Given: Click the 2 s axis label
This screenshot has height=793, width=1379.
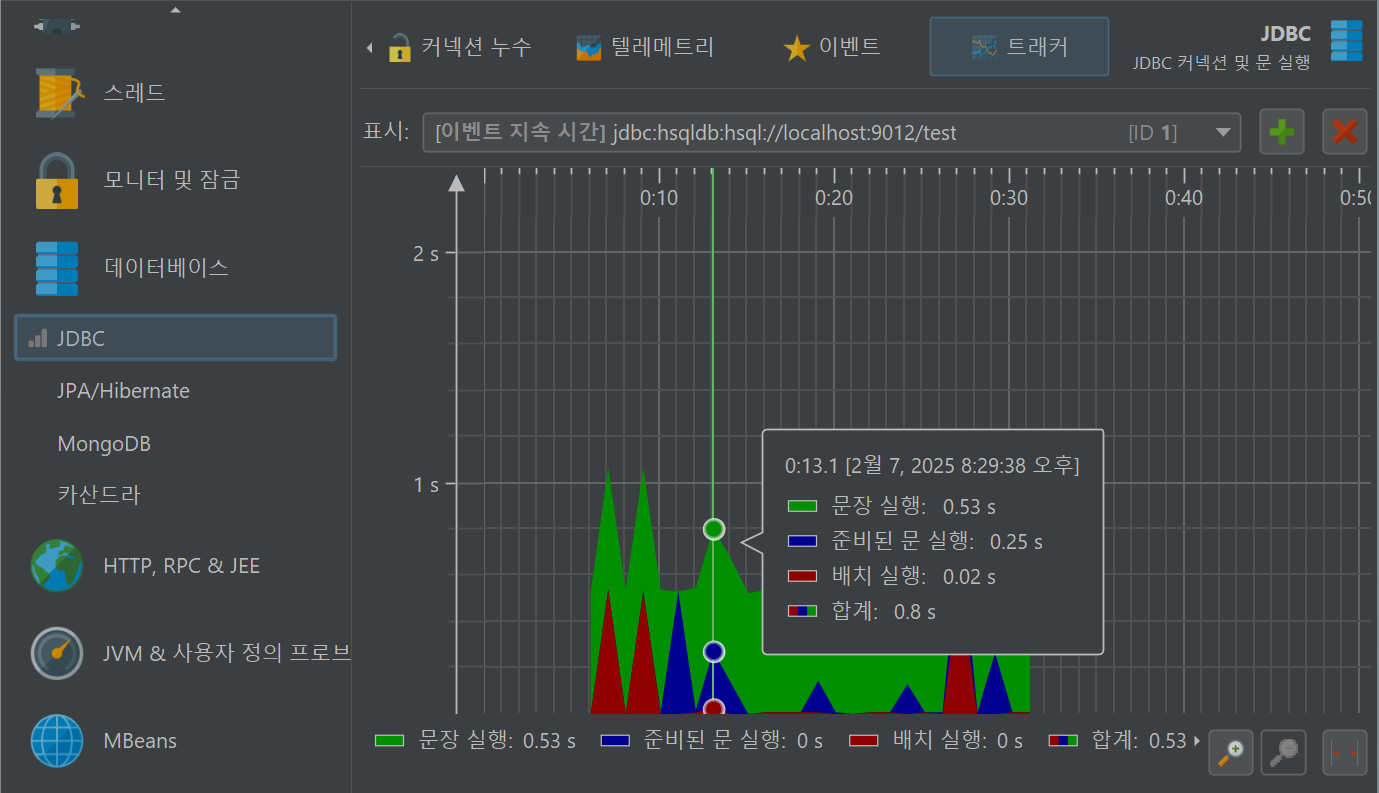Looking at the screenshot, I should pos(426,253).
